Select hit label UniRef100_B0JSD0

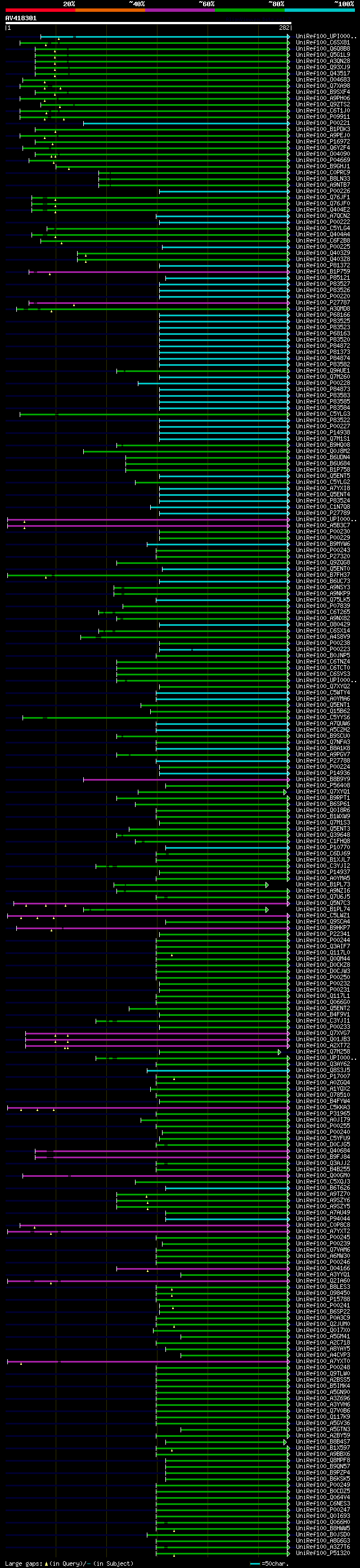pyautogui.click(x=323, y=1535)
